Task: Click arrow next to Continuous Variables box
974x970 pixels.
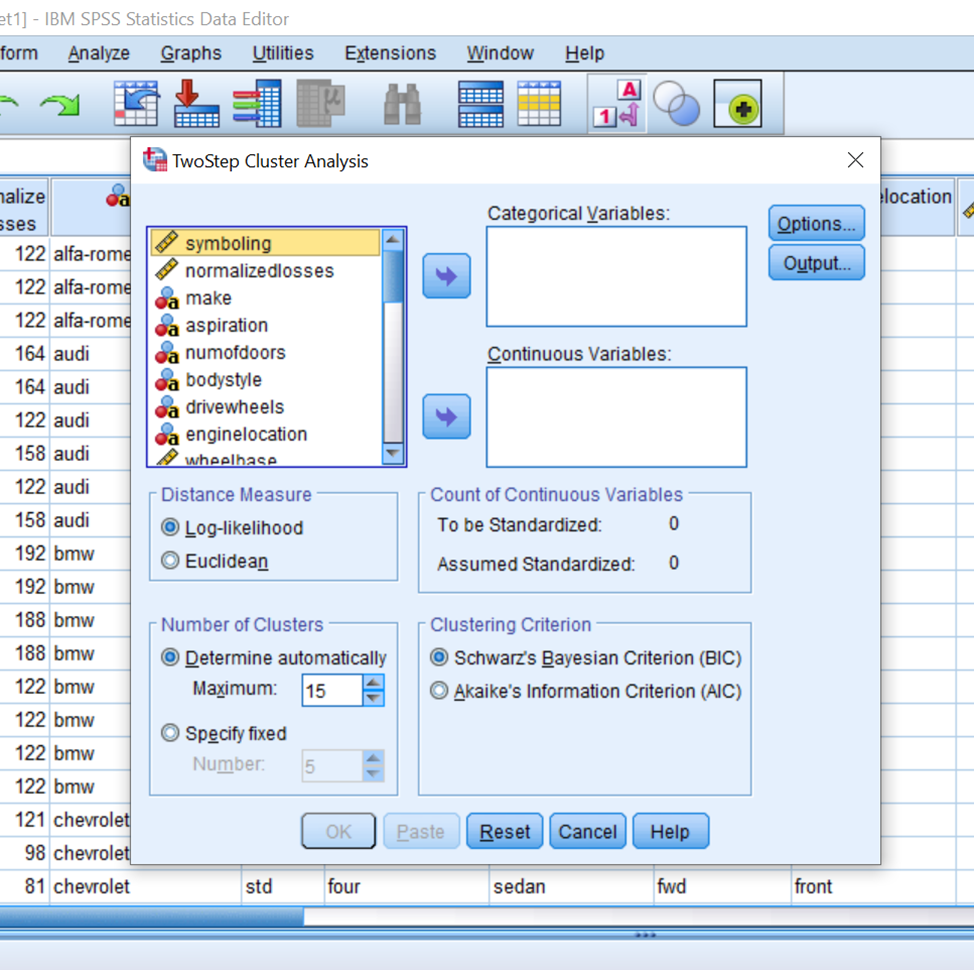Action: (x=446, y=416)
